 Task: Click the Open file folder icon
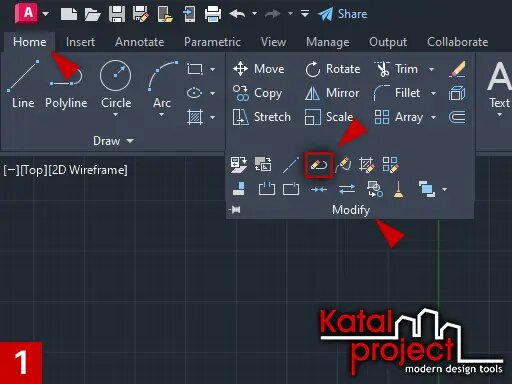coord(92,14)
